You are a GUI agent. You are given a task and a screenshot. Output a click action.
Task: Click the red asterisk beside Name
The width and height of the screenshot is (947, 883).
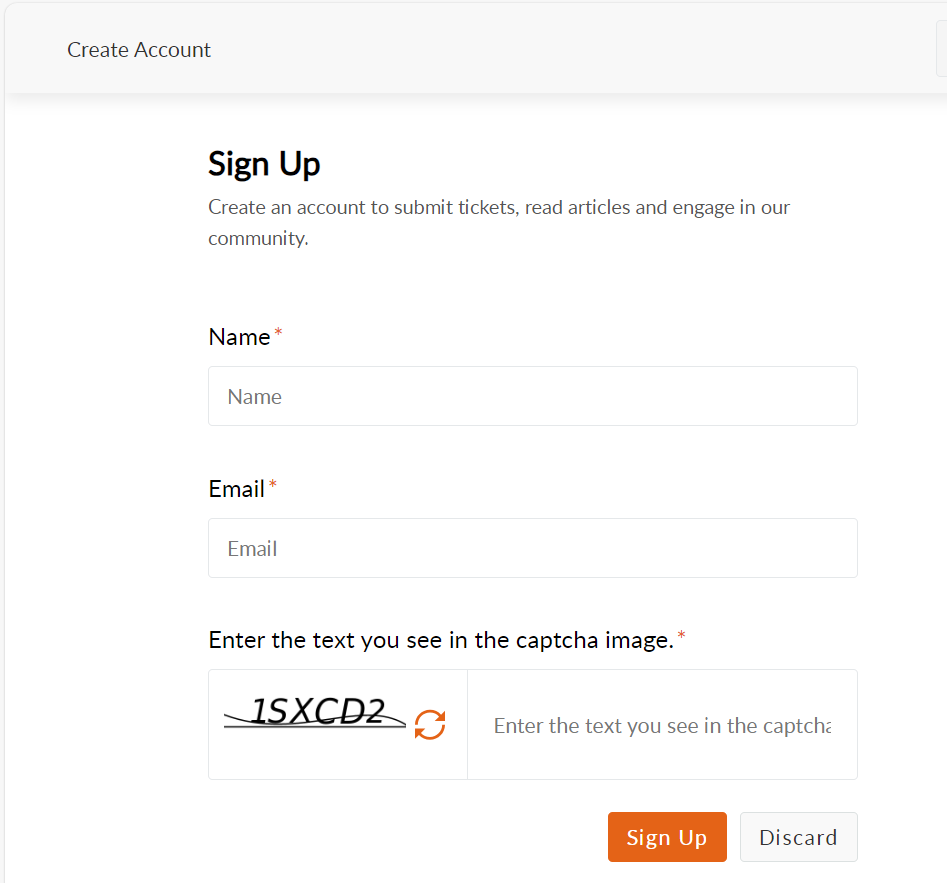pos(278,335)
